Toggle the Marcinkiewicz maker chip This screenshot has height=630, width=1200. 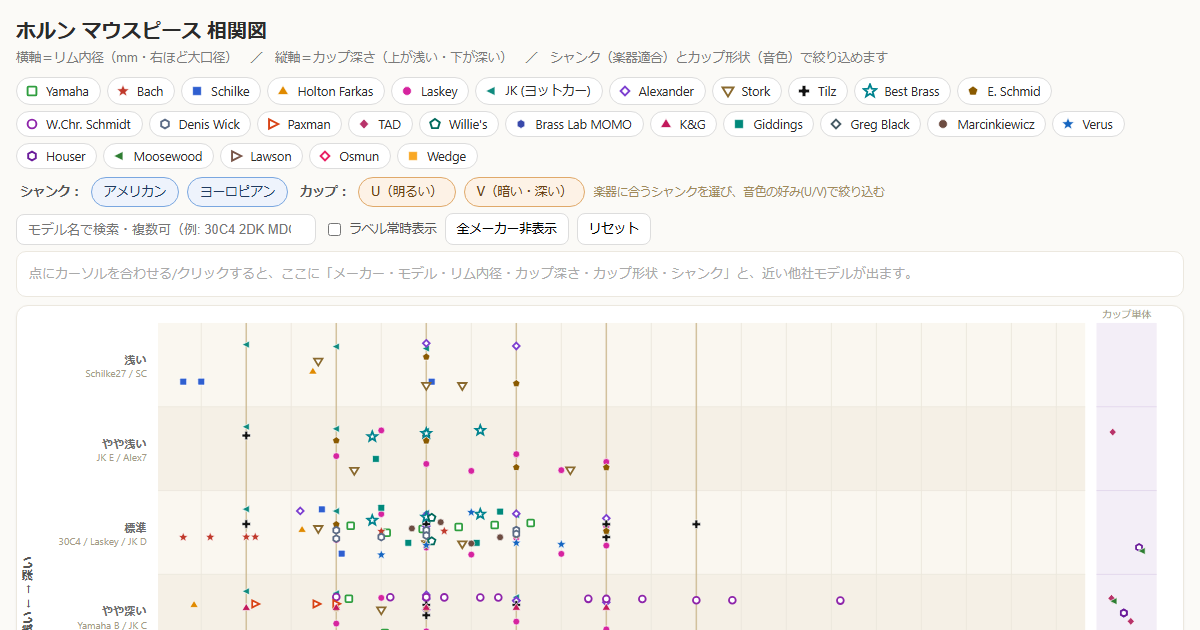(987, 124)
